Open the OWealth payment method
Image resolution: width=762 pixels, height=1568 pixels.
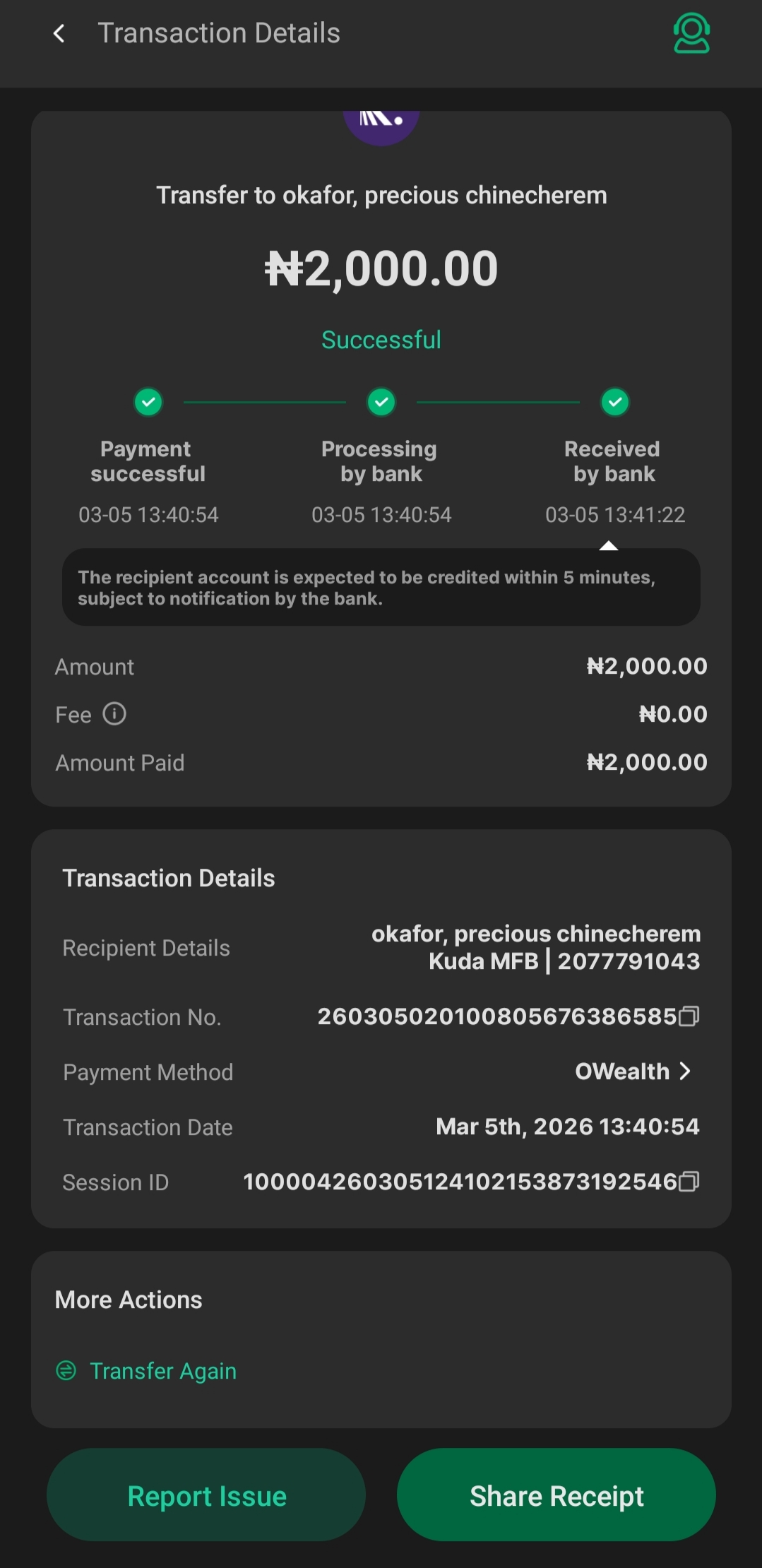point(622,1071)
